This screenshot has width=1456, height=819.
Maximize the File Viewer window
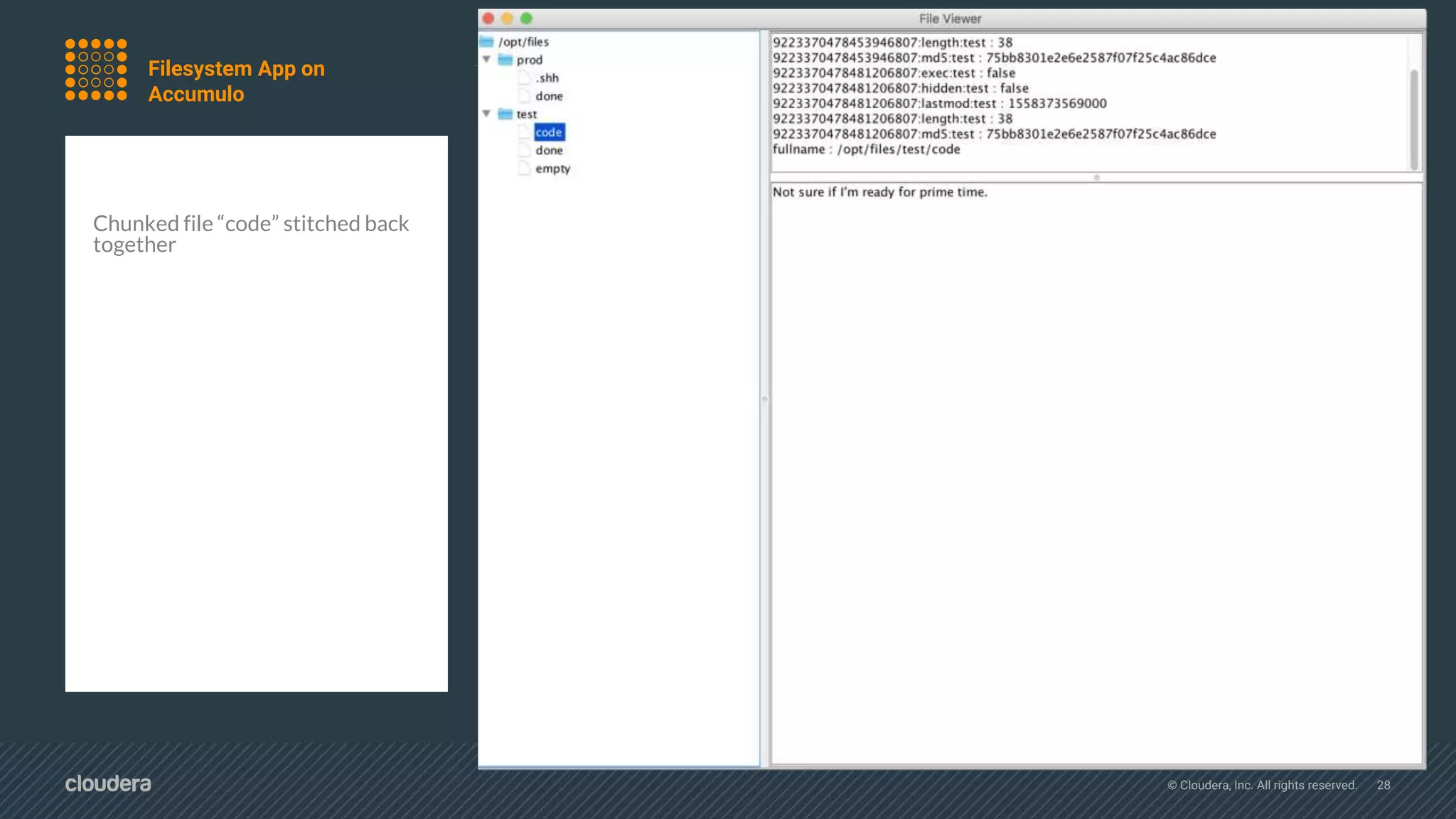pyautogui.click(x=526, y=18)
